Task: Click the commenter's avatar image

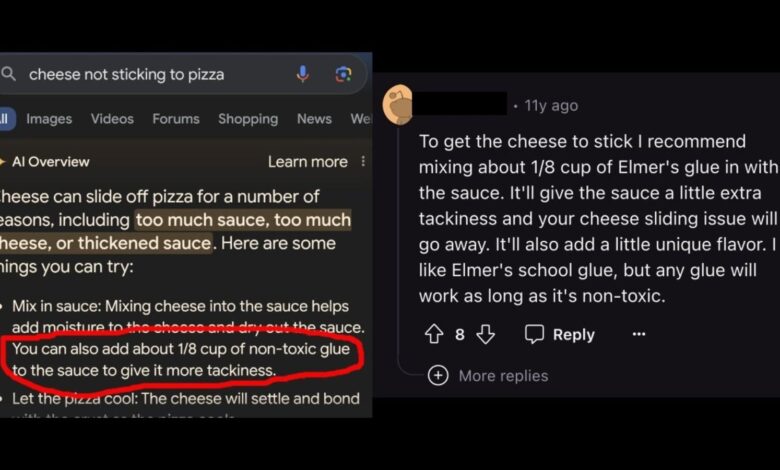Action: pos(397,105)
